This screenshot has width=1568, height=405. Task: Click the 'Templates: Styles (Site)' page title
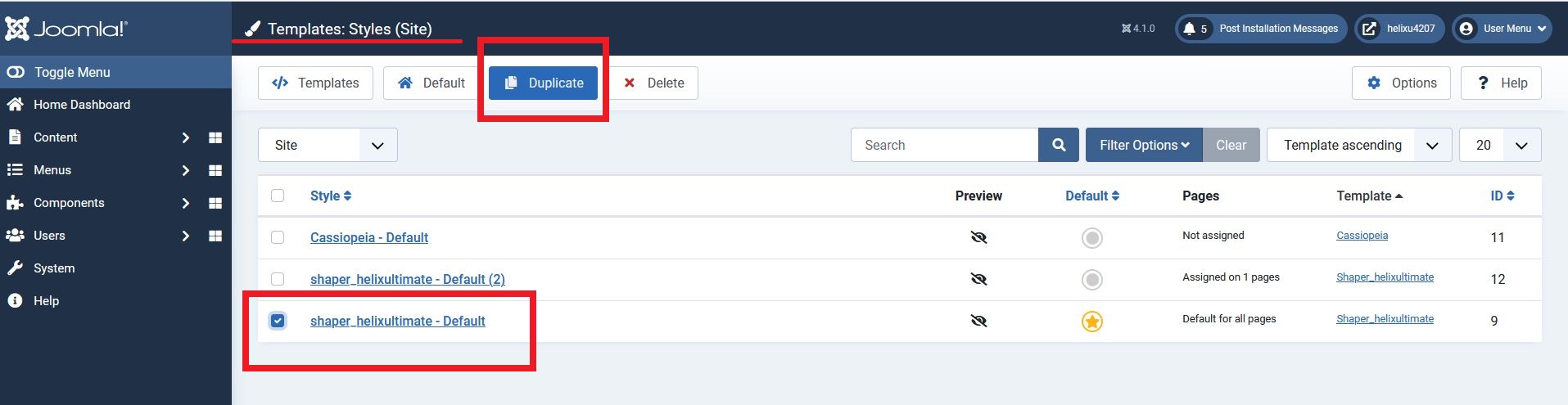pos(350,29)
